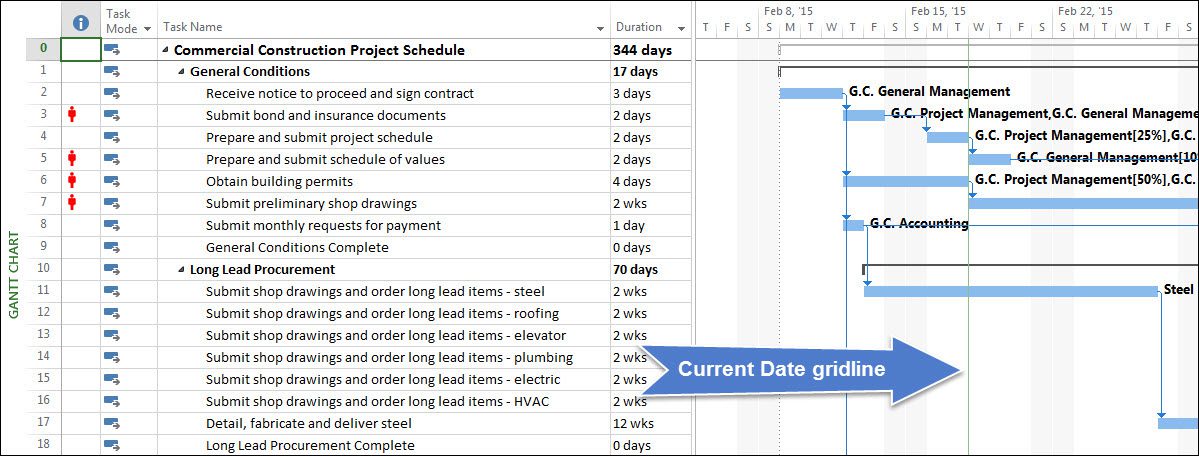Click the 12 wks duration cell
Viewport: 1199px width, 456px height.
point(632,423)
